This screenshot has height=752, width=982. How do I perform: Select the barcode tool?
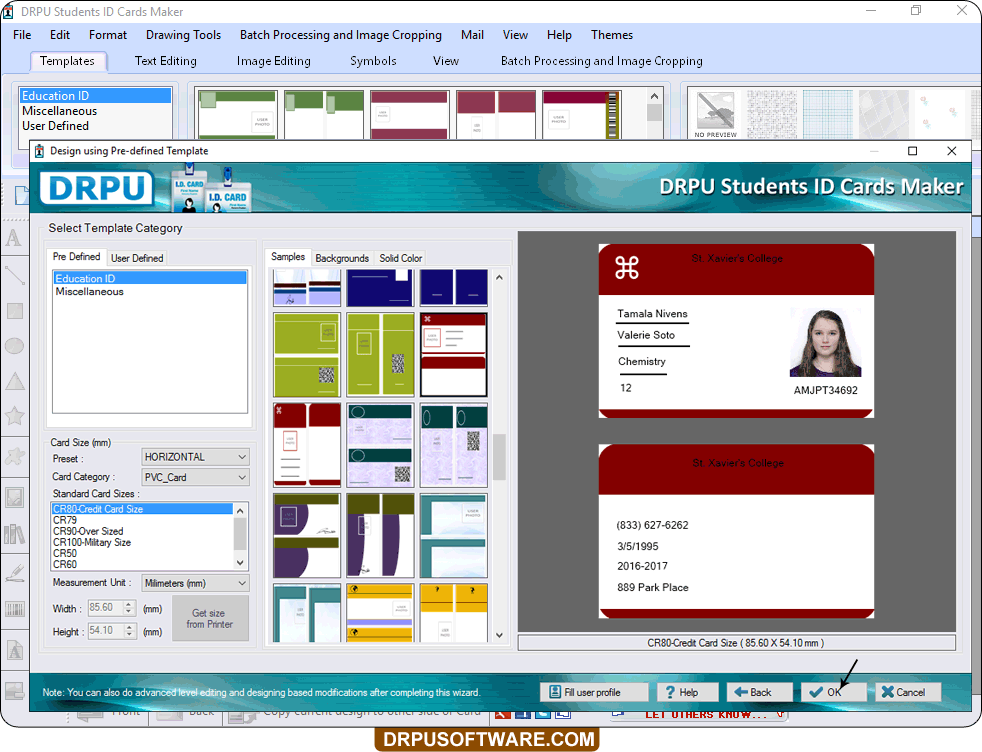pos(14,609)
